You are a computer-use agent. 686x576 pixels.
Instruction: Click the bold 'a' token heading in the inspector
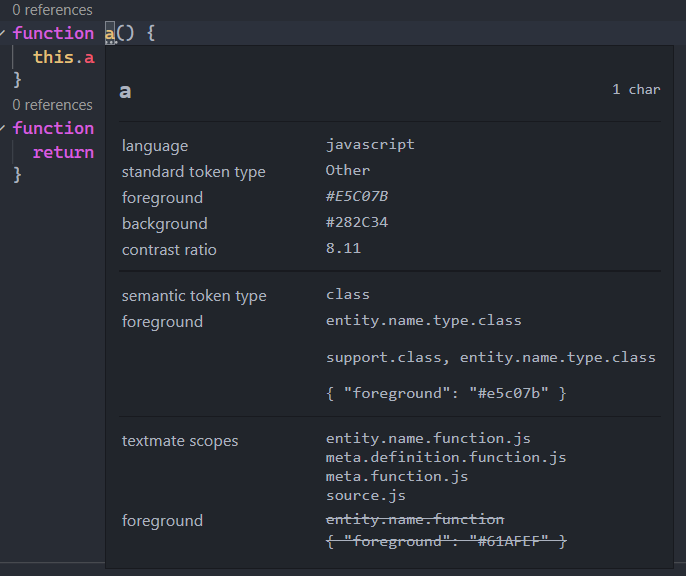125,91
